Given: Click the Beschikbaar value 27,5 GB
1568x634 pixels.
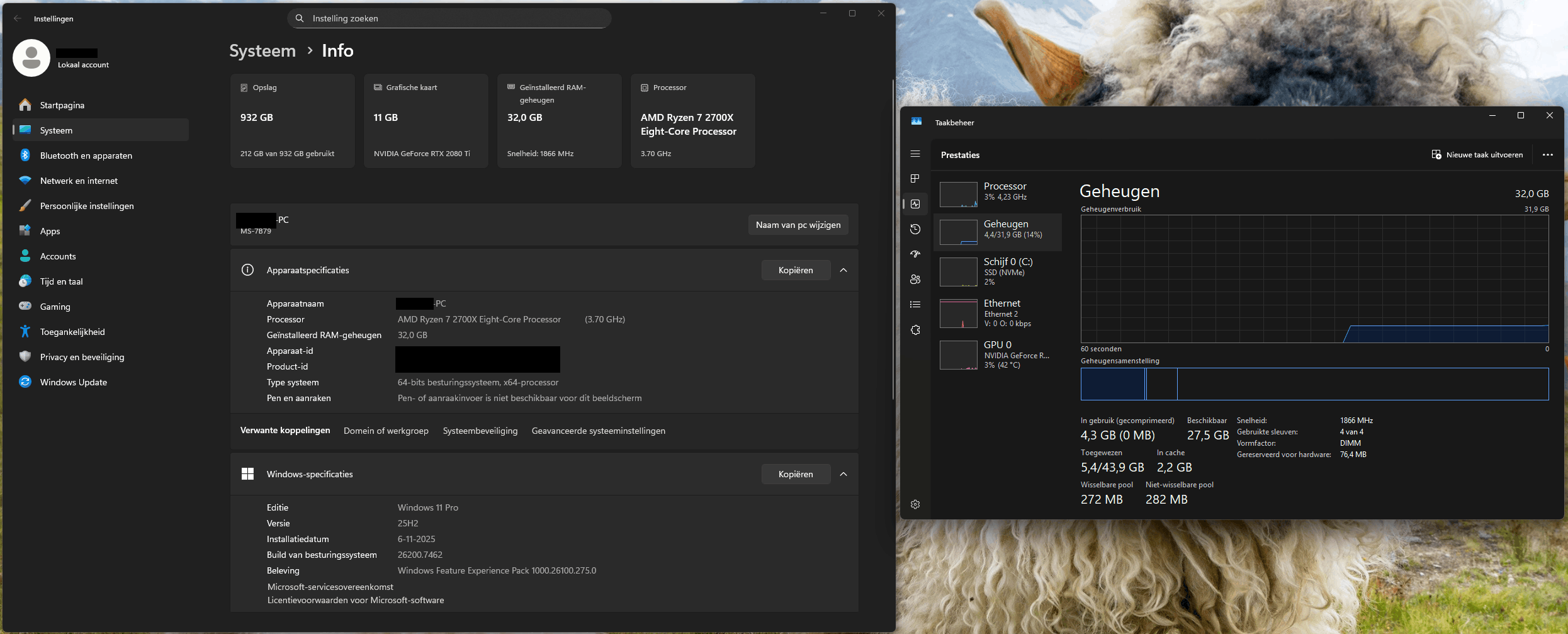Looking at the screenshot, I should point(1208,435).
